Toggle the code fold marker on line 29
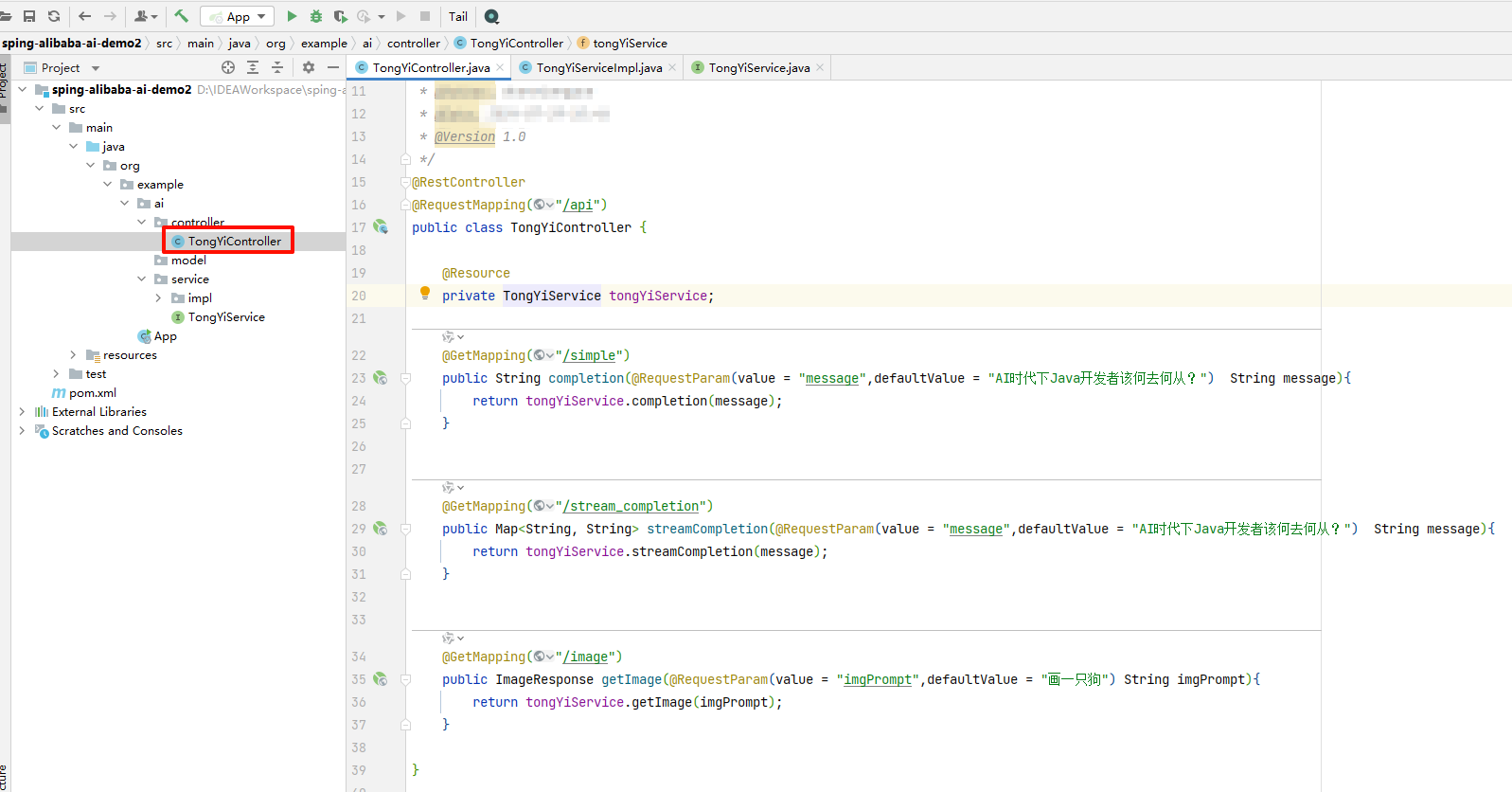 [x=405, y=529]
